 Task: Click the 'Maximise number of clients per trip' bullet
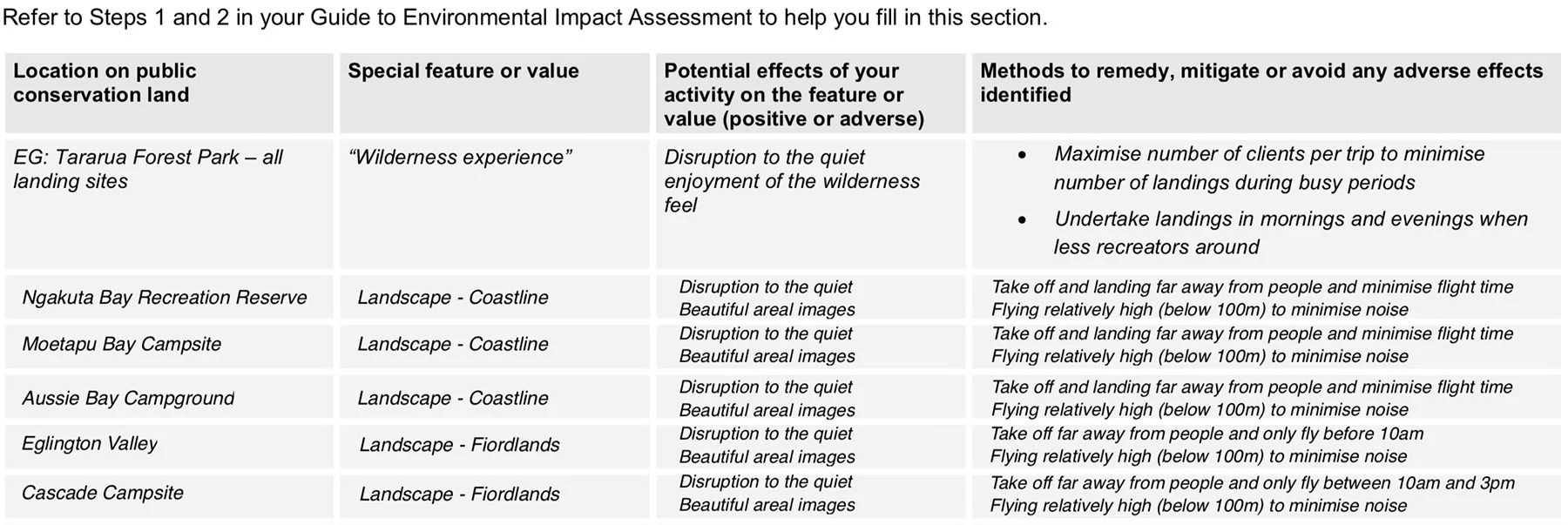1268,168
